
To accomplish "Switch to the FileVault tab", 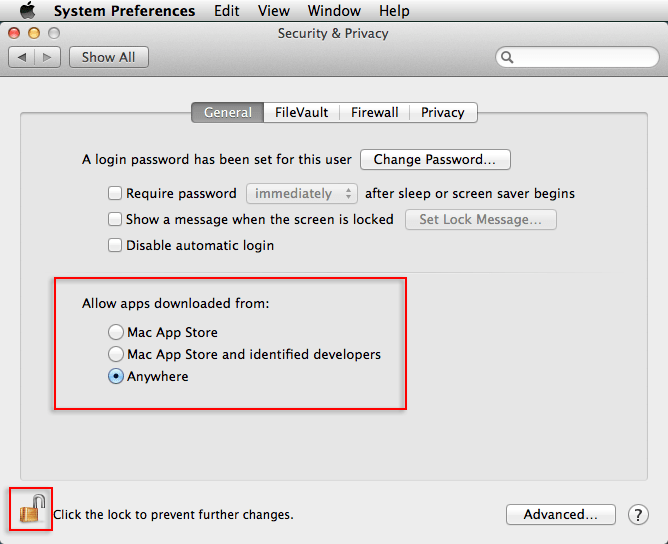I will (301, 113).
